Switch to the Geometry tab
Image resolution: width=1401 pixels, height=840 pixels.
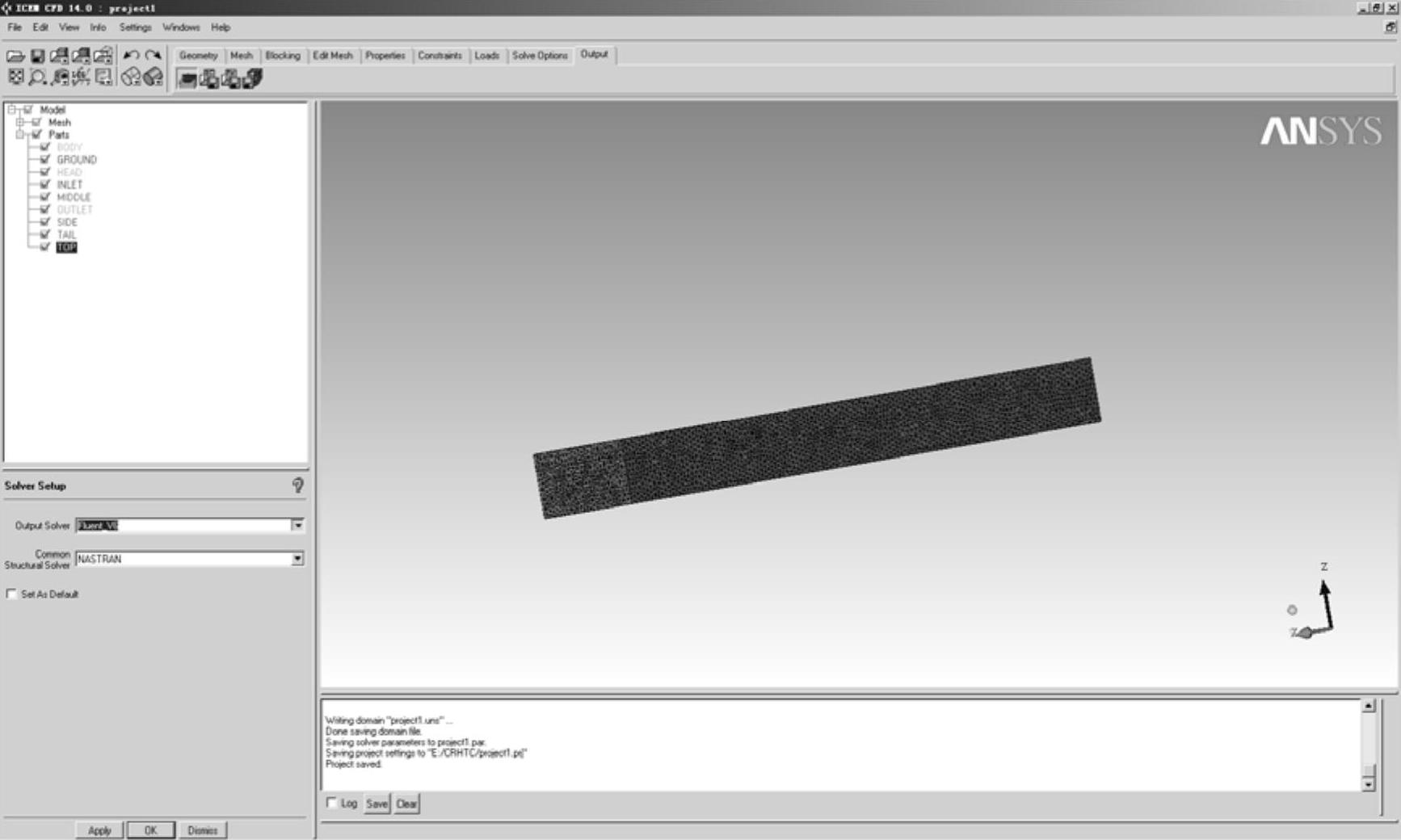tap(198, 56)
